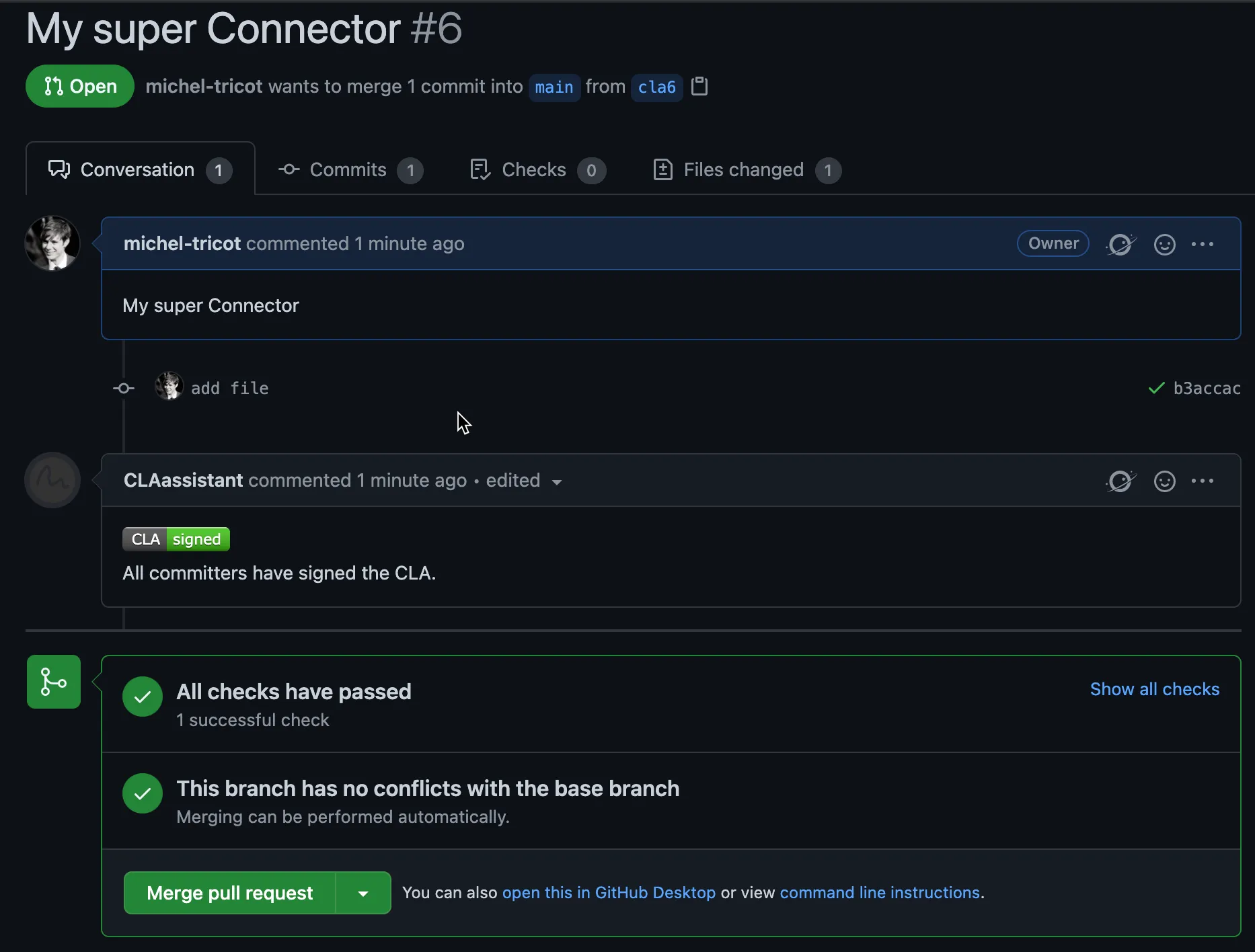Click the CLA signed badge
The height and width of the screenshot is (952, 1255).
point(176,539)
